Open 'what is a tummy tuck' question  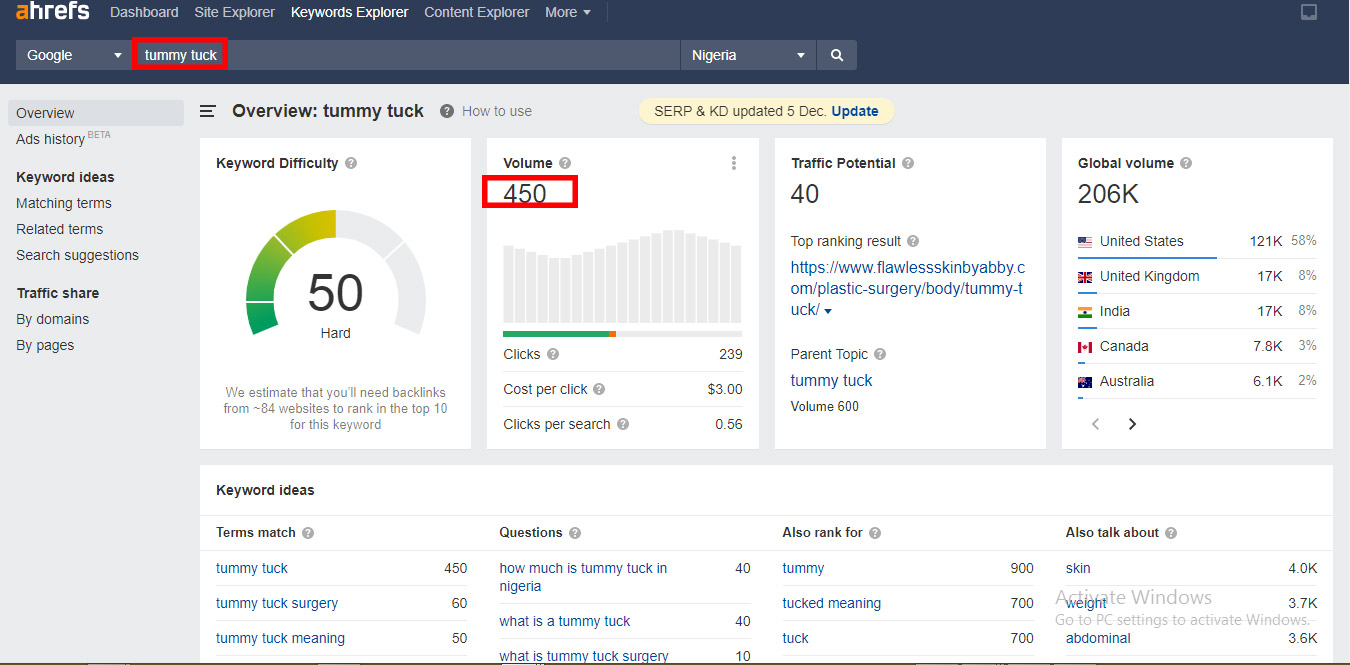pyautogui.click(x=565, y=621)
